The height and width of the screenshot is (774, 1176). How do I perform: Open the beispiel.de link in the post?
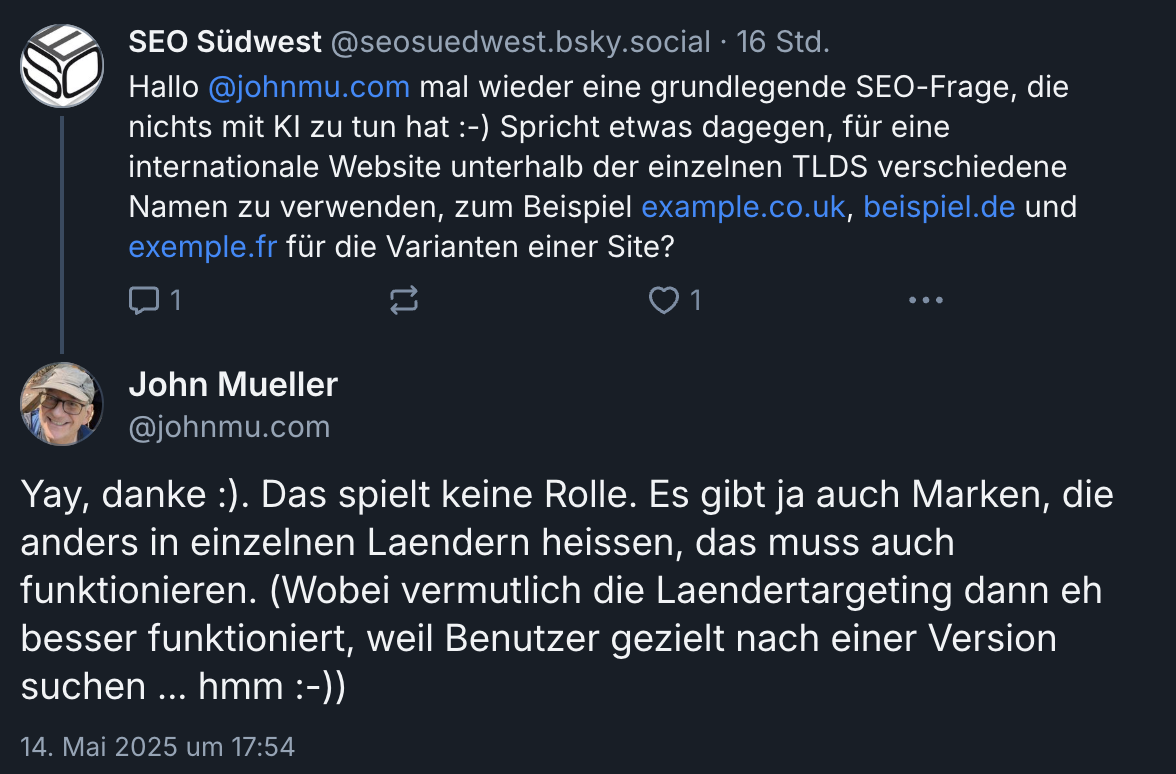pos(939,207)
